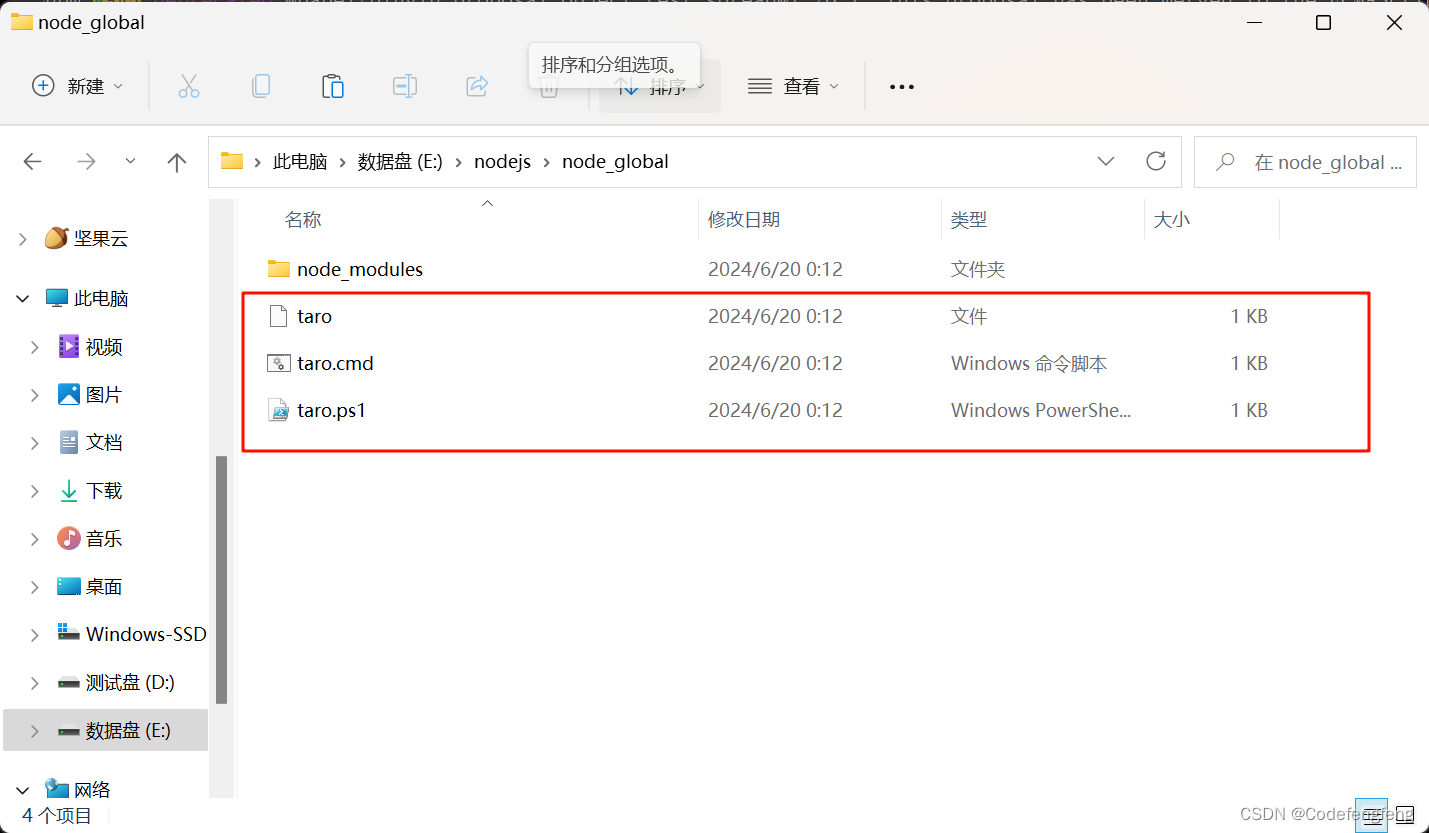Image resolution: width=1429 pixels, height=833 pixels.
Task: Select the taro file without extension
Action: point(314,317)
